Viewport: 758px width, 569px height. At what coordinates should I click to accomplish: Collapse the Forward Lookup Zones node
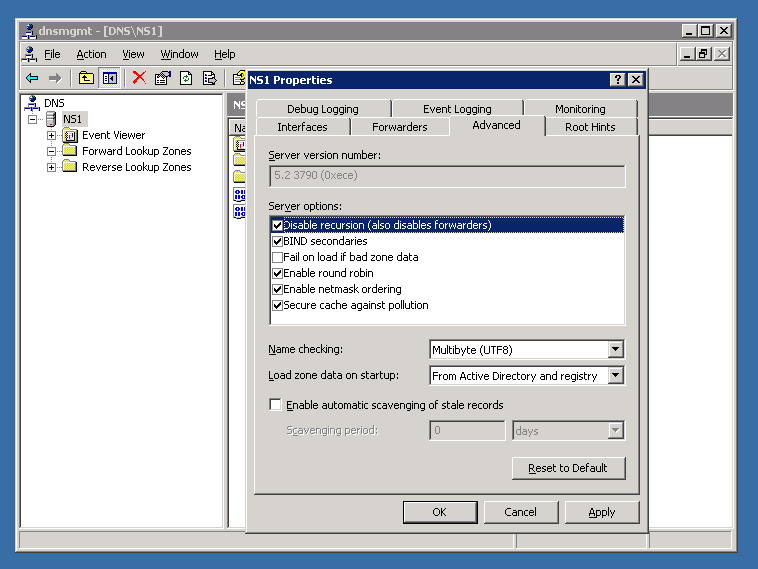coord(51,151)
